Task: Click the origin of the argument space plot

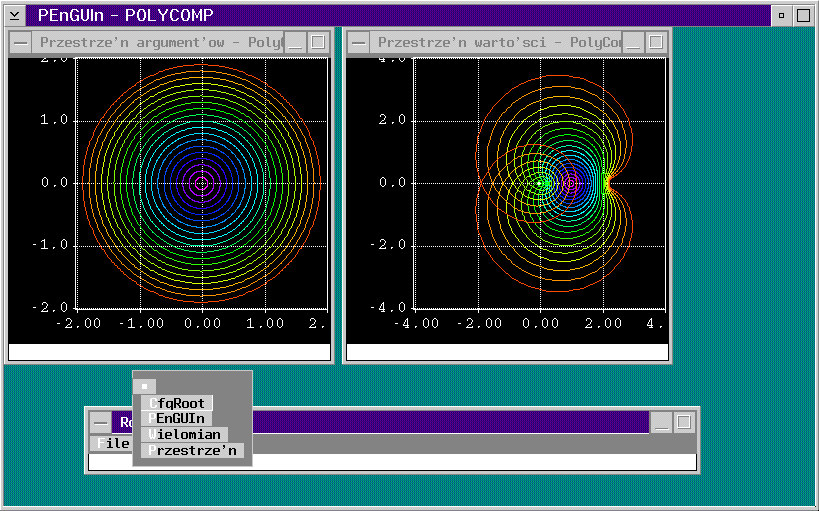Action: 202,183
